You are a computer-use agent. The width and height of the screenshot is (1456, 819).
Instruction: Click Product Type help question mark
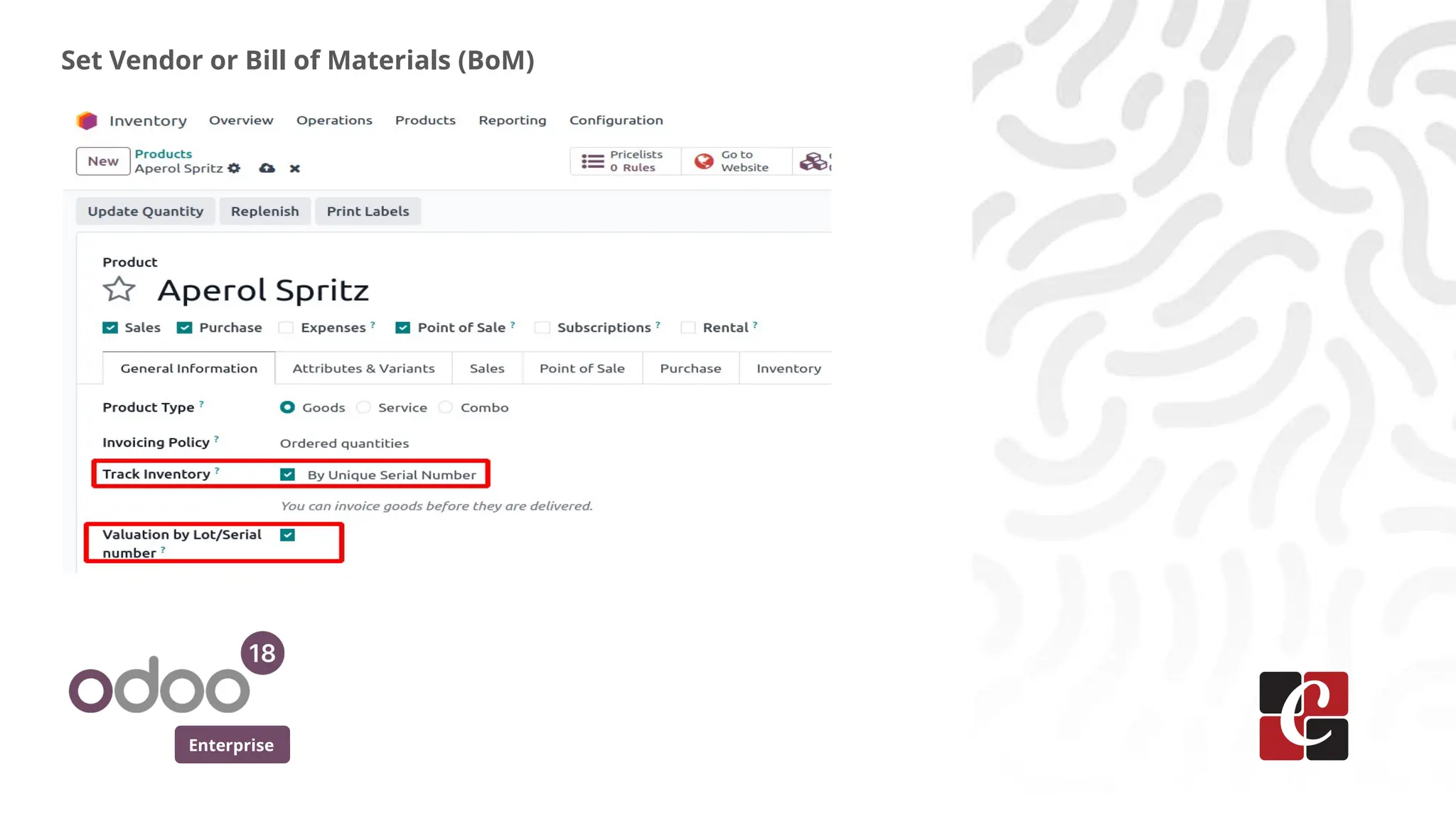[x=201, y=404]
